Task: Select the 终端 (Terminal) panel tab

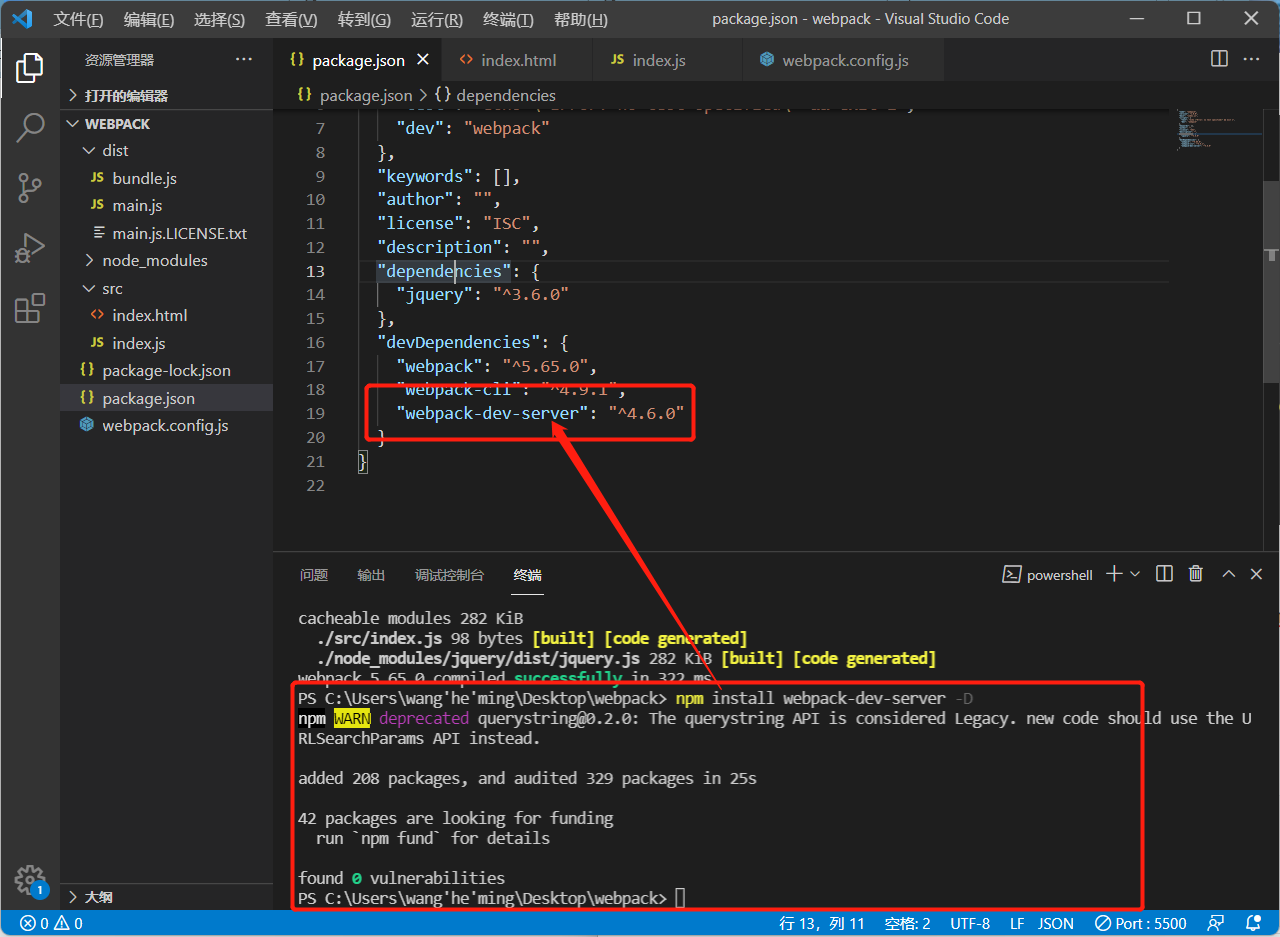Action: pyautogui.click(x=528, y=575)
